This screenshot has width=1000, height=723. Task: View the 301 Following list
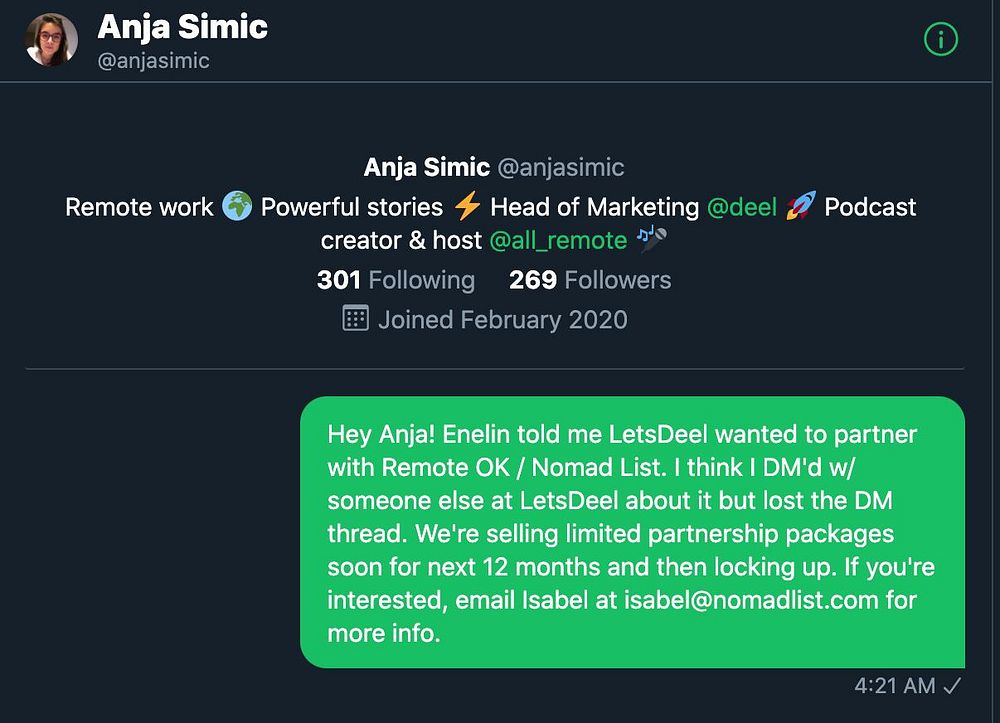(x=396, y=280)
